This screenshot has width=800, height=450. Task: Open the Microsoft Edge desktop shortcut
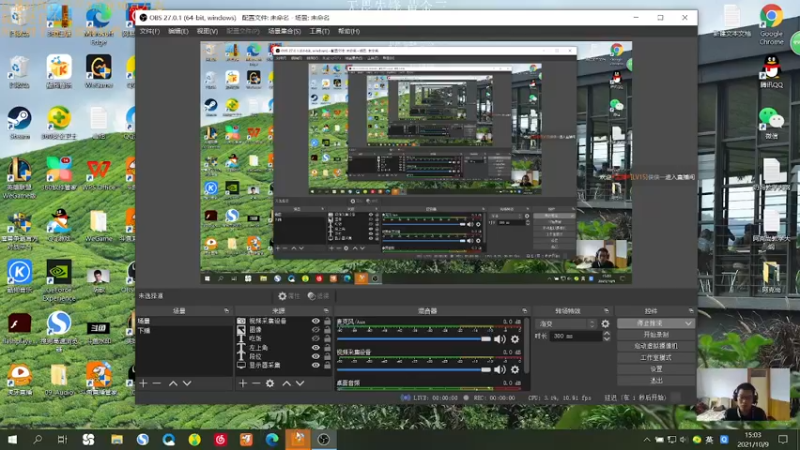click(x=99, y=26)
